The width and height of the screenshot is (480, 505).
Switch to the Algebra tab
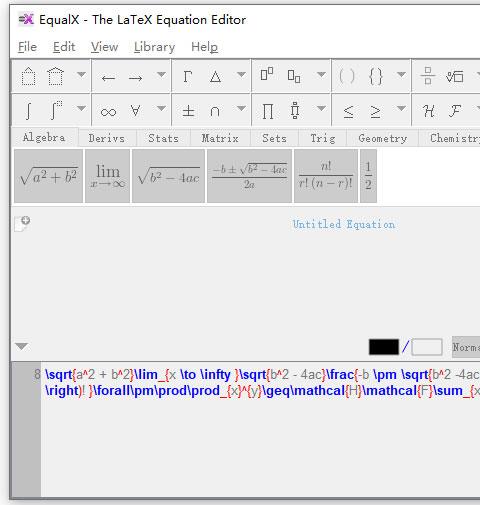tap(44, 137)
